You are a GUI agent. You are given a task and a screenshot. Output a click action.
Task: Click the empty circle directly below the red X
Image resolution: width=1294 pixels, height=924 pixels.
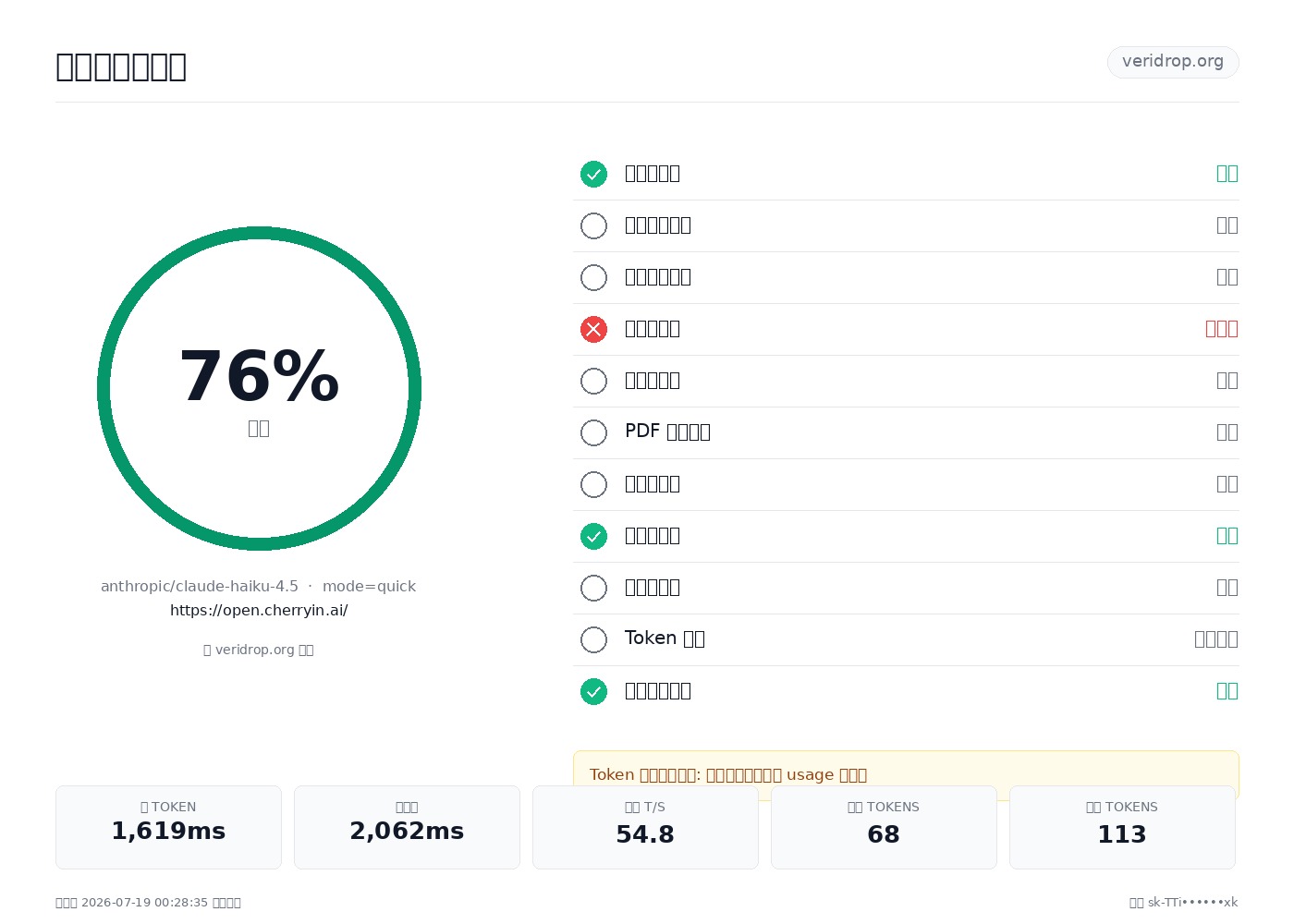click(593, 381)
